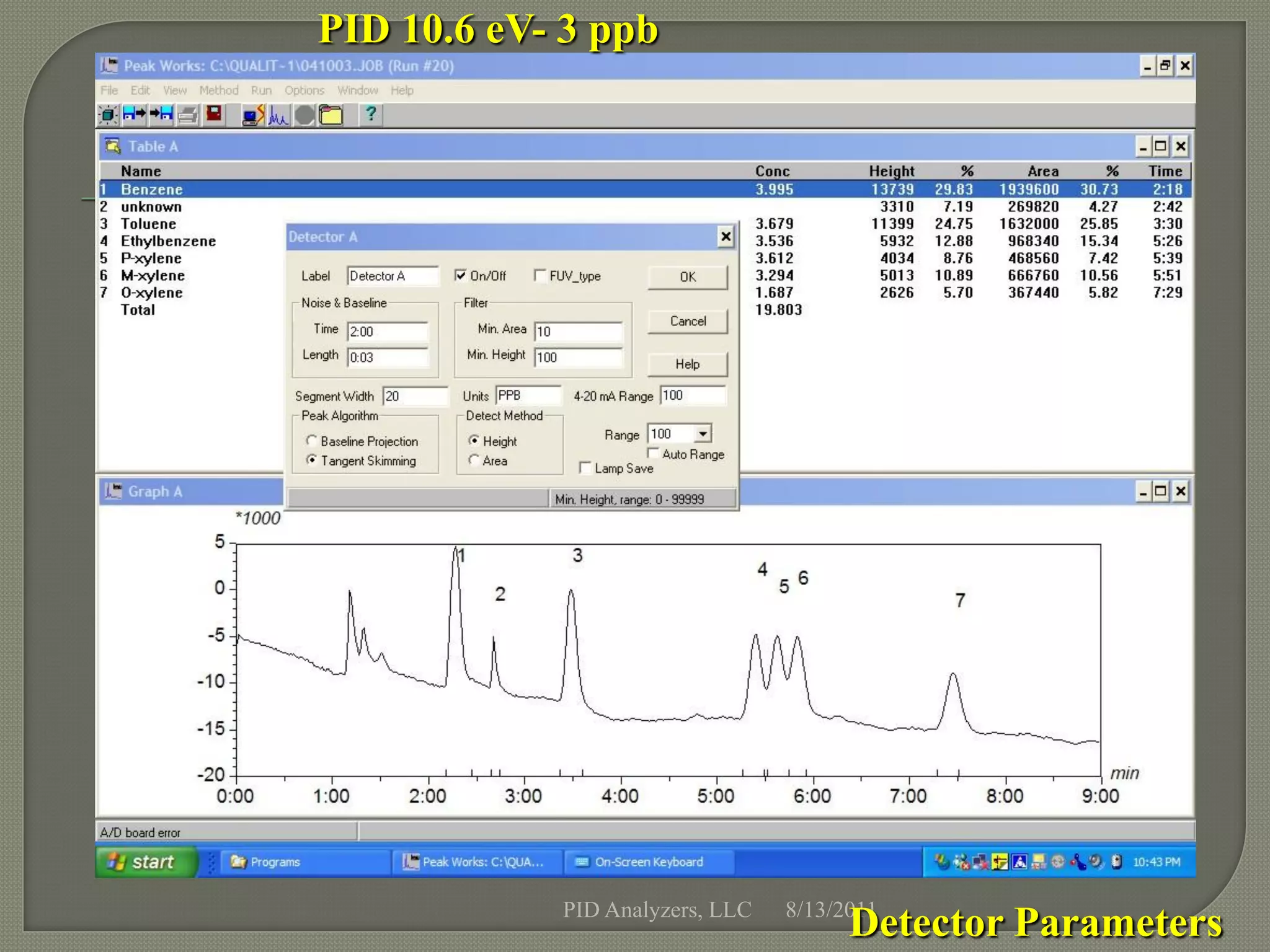Click the arrow-to-floppy-disk load toolbar icon

tap(161, 114)
